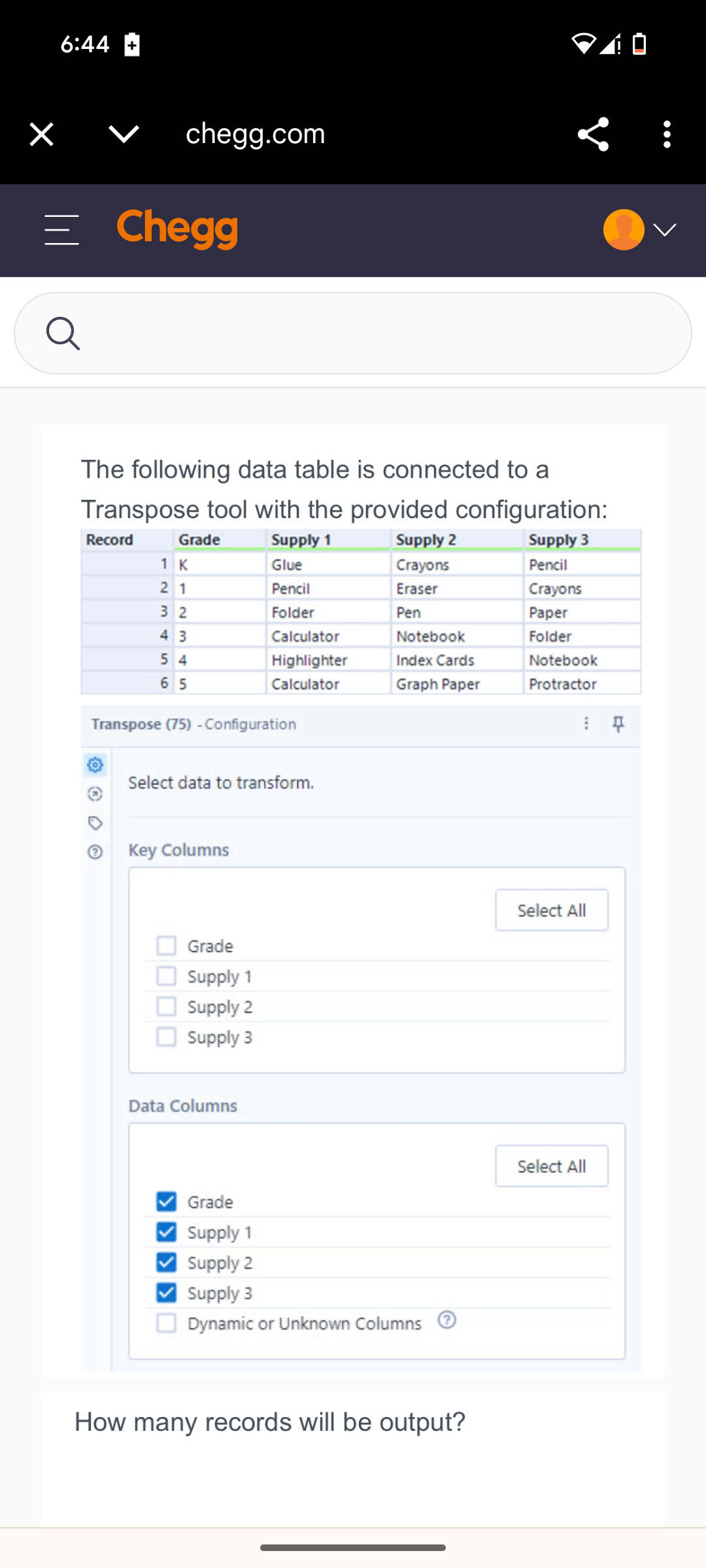Tap the Dynamic or Unknown Columns help circle
The width and height of the screenshot is (706, 1568).
447,1322
